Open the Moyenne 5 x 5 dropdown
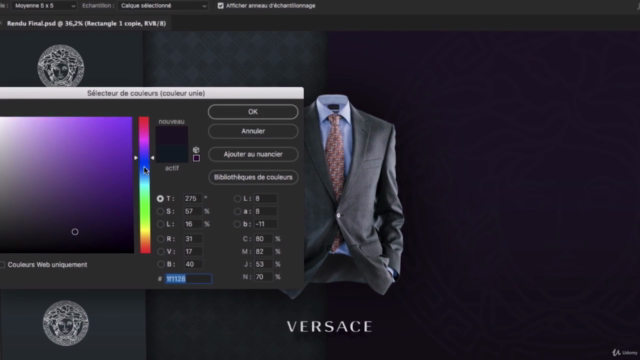The image size is (640, 360). [44, 6]
